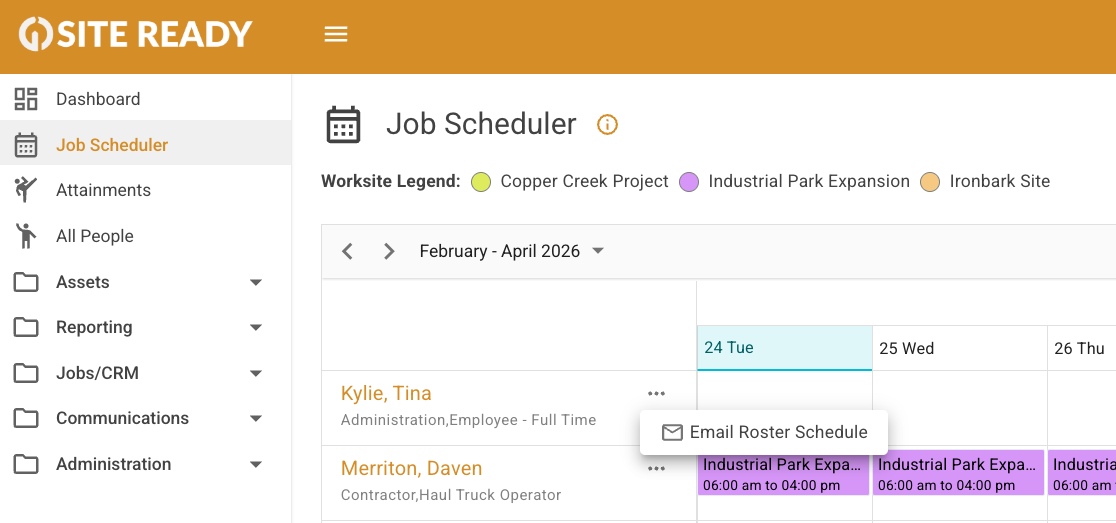Expand the Assets sidebar section
This screenshot has width=1116, height=523.
[256, 282]
